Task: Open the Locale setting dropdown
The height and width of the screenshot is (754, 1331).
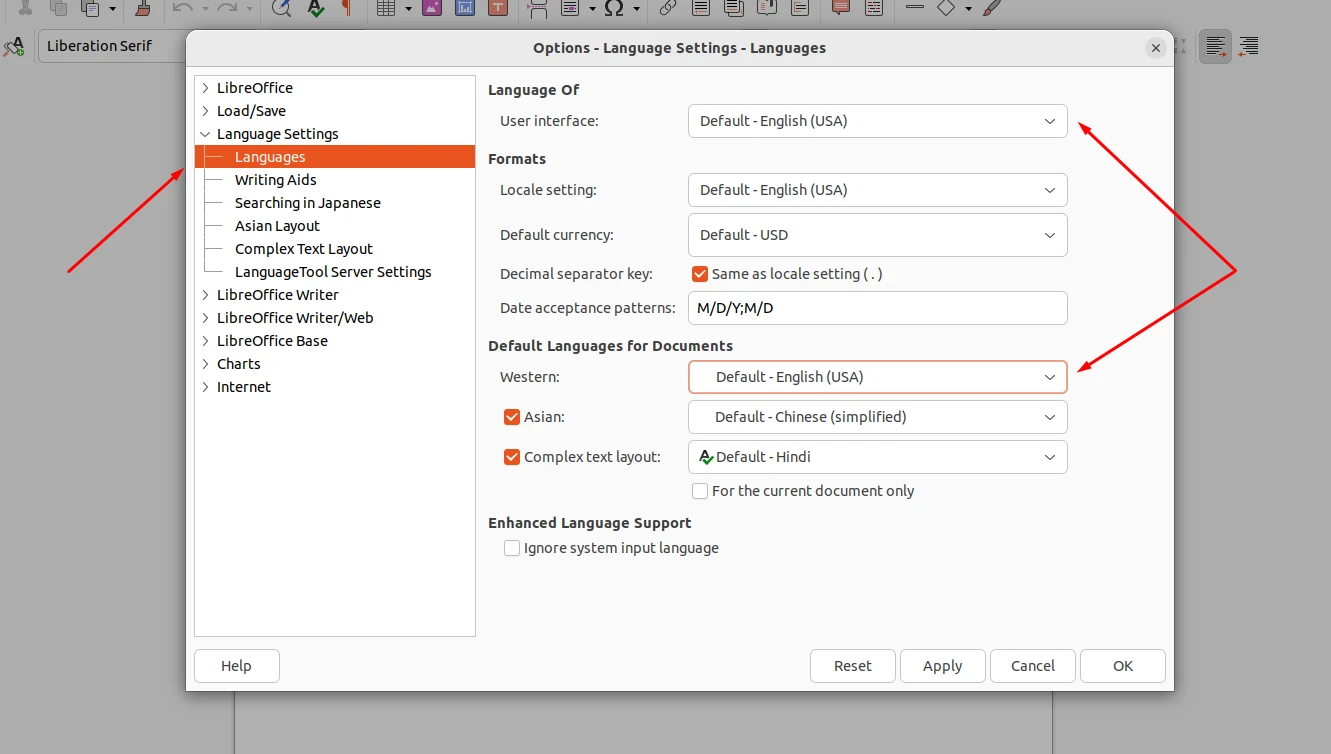Action: (x=878, y=190)
